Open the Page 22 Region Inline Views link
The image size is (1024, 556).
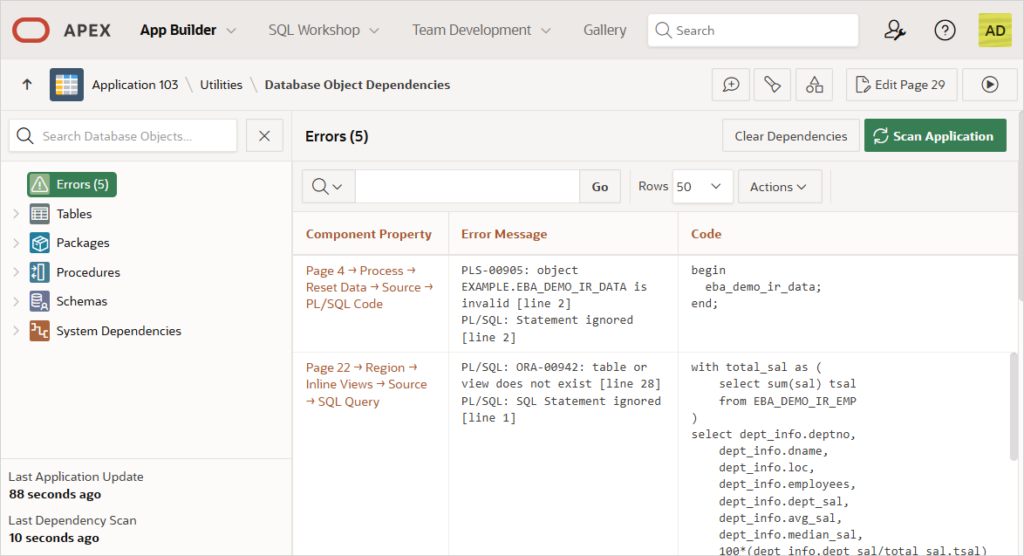pos(366,384)
